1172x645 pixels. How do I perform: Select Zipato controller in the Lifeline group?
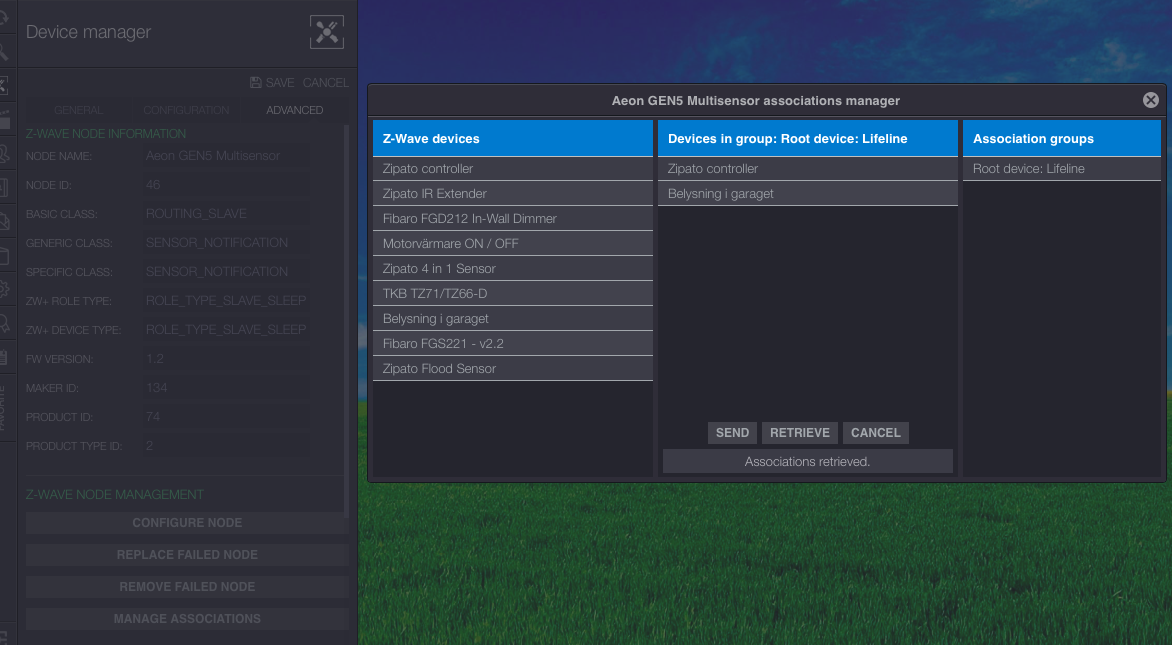coord(807,169)
